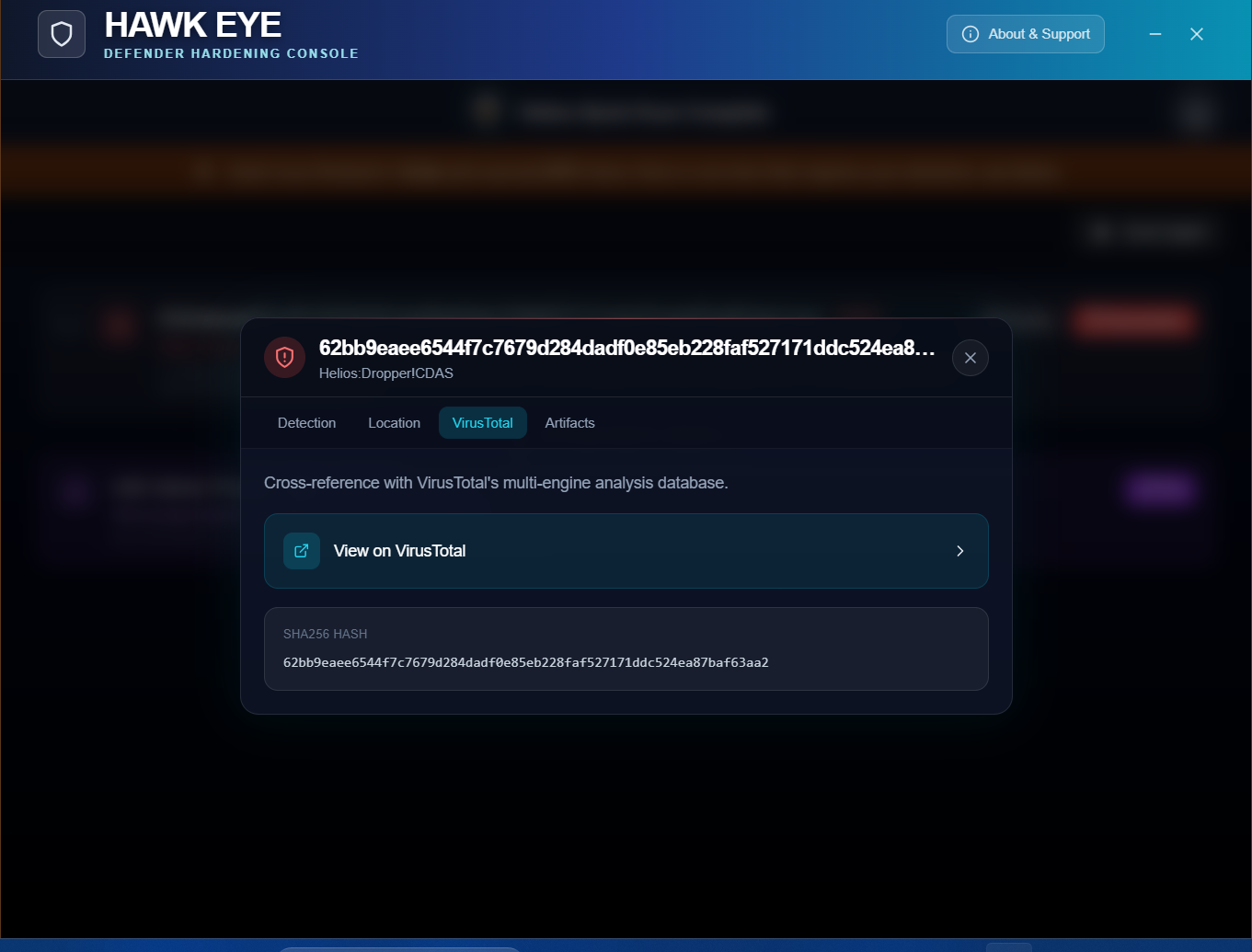Click the Helios:Dropper!CDAS threat name
Viewport: 1252px width, 952px height.
pyautogui.click(x=386, y=373)
